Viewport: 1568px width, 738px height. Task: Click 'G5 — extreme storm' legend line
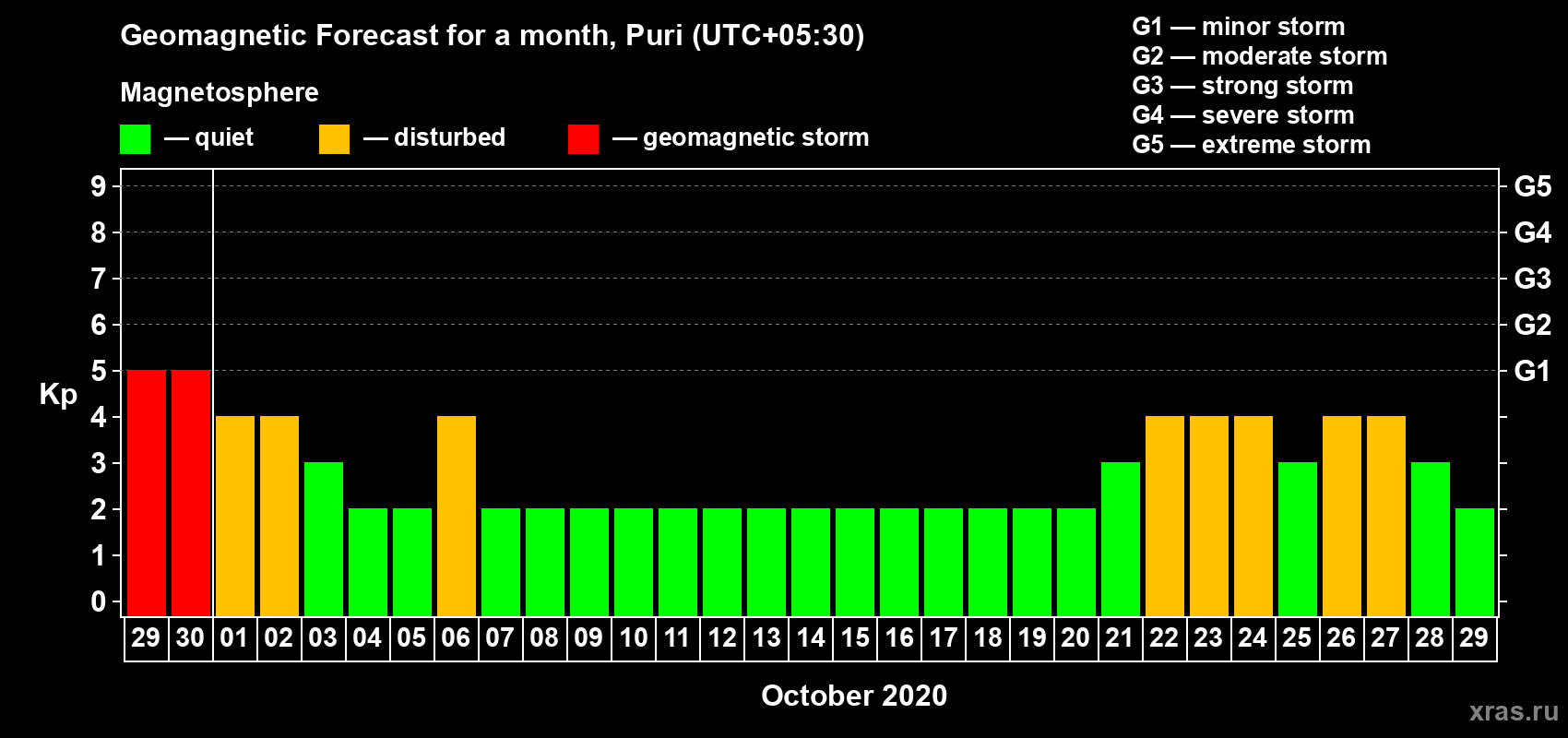coord(1252,145)
